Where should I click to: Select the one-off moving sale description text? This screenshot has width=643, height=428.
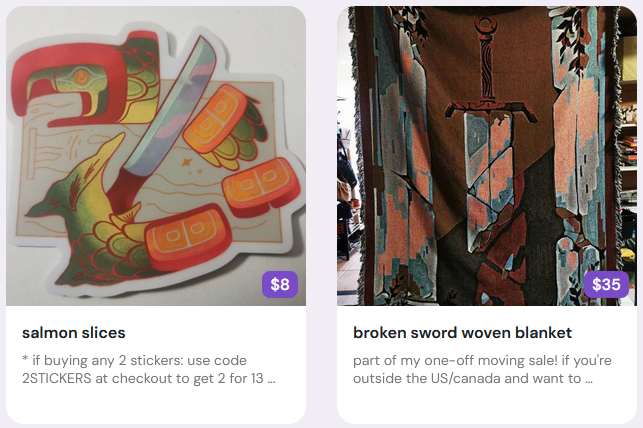click(x=482, y=369)
